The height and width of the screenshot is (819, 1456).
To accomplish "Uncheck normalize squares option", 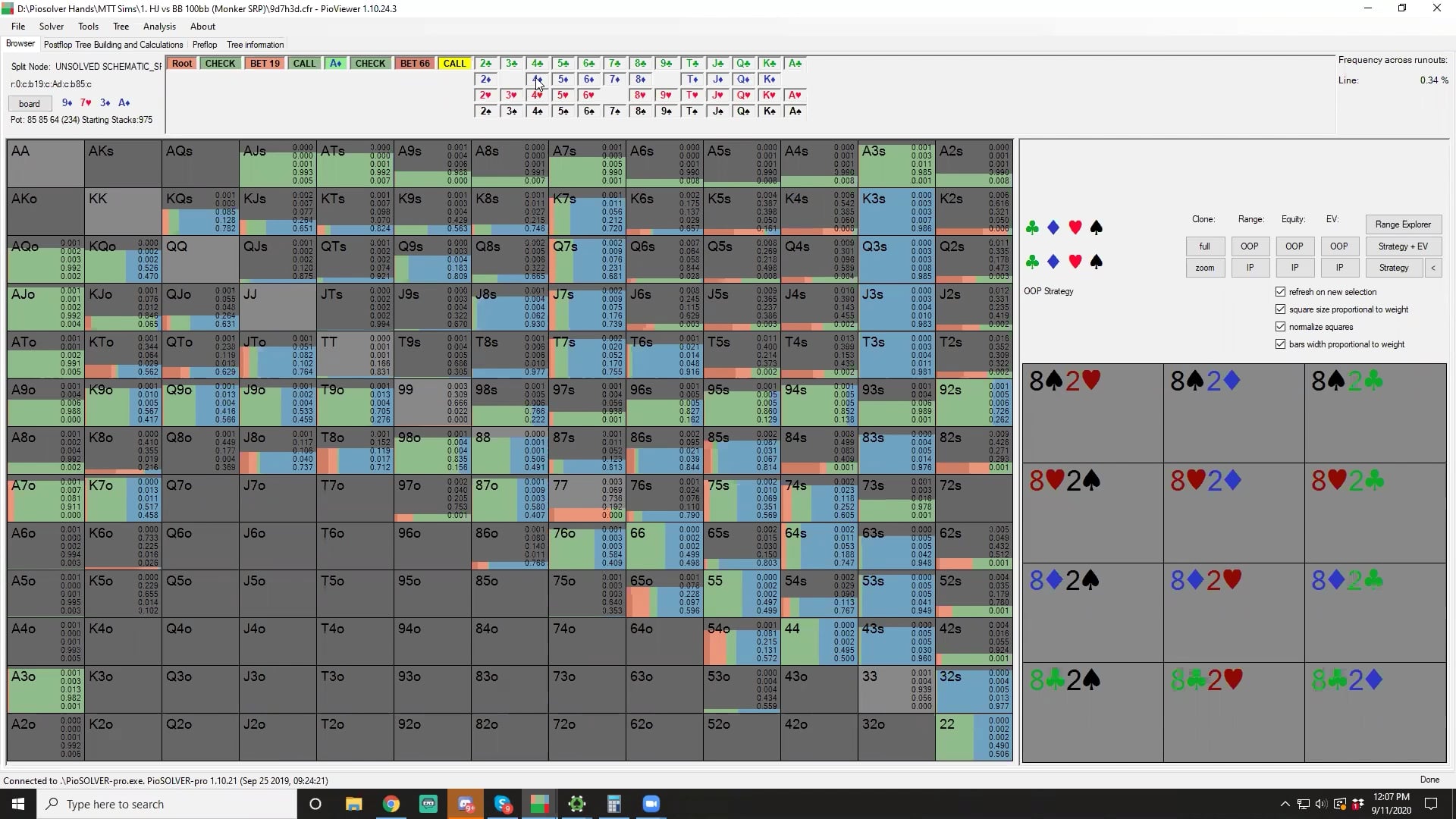I will pyautogui.click(x=1281, y=327).
